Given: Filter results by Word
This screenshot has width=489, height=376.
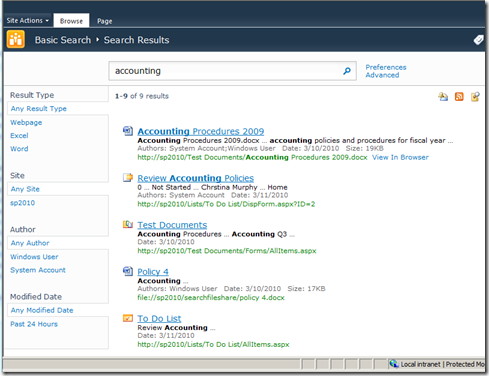Looking at the screenshot, I should tap(19, 149).
